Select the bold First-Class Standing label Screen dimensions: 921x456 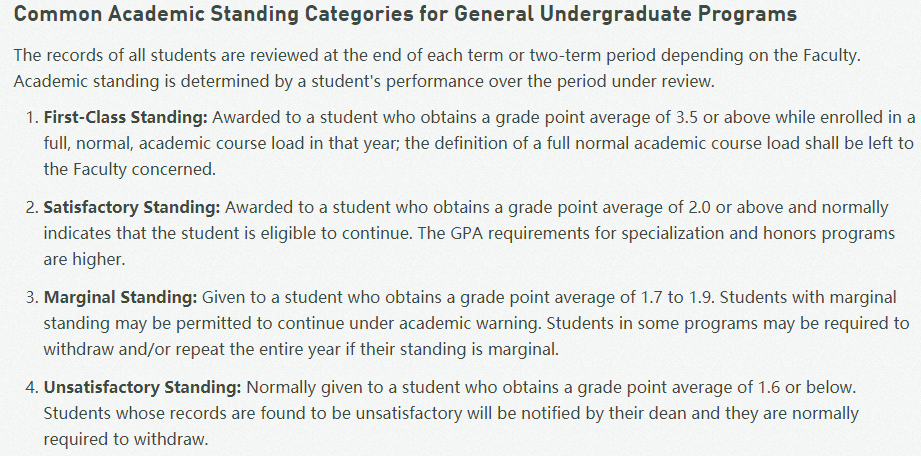(x=124, y=118)
